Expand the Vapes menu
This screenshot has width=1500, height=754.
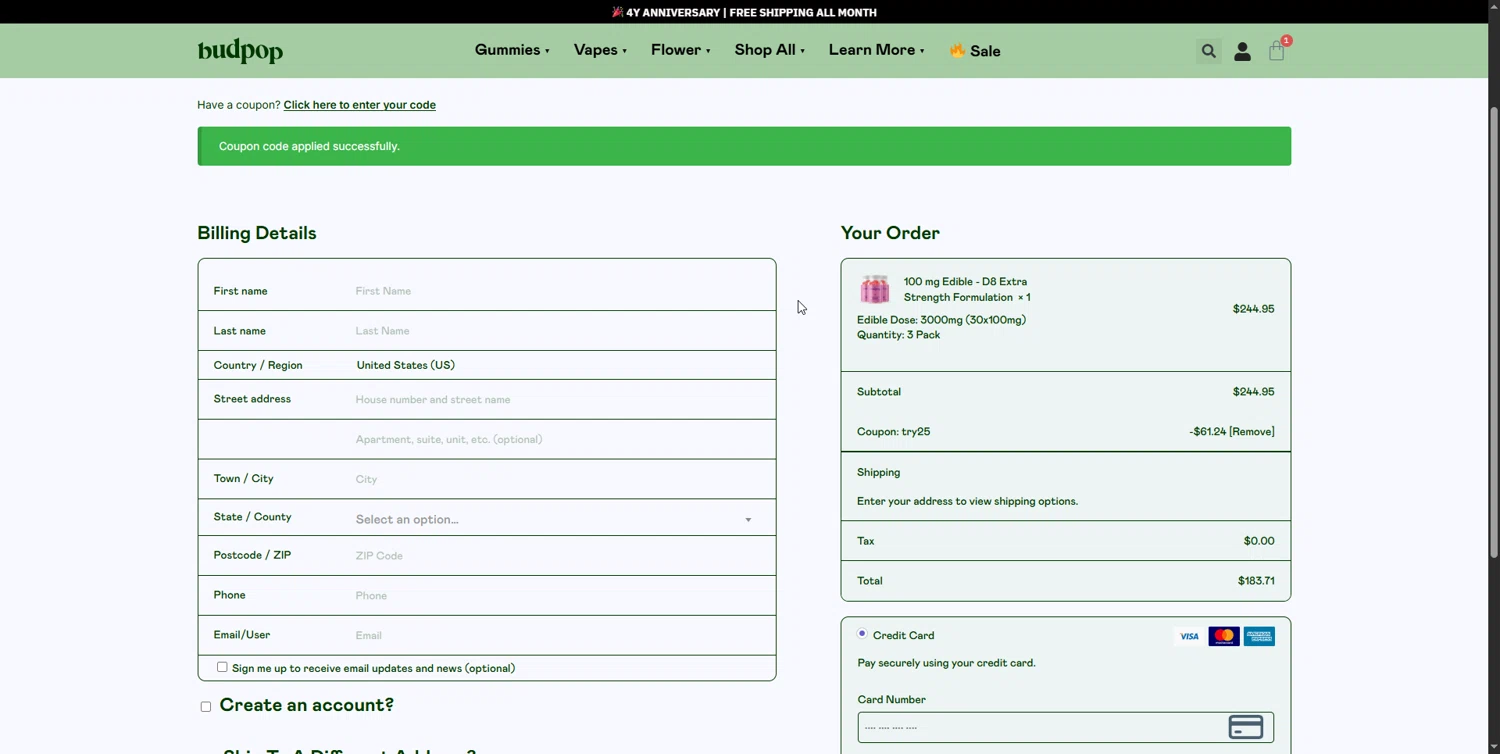(x=600, y=50)
